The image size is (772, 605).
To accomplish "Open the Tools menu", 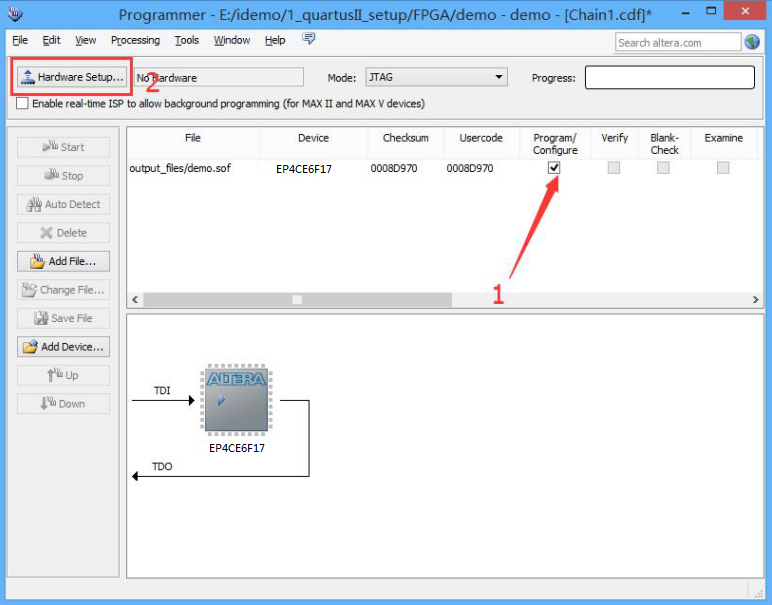I will click(x=186, y=40).
